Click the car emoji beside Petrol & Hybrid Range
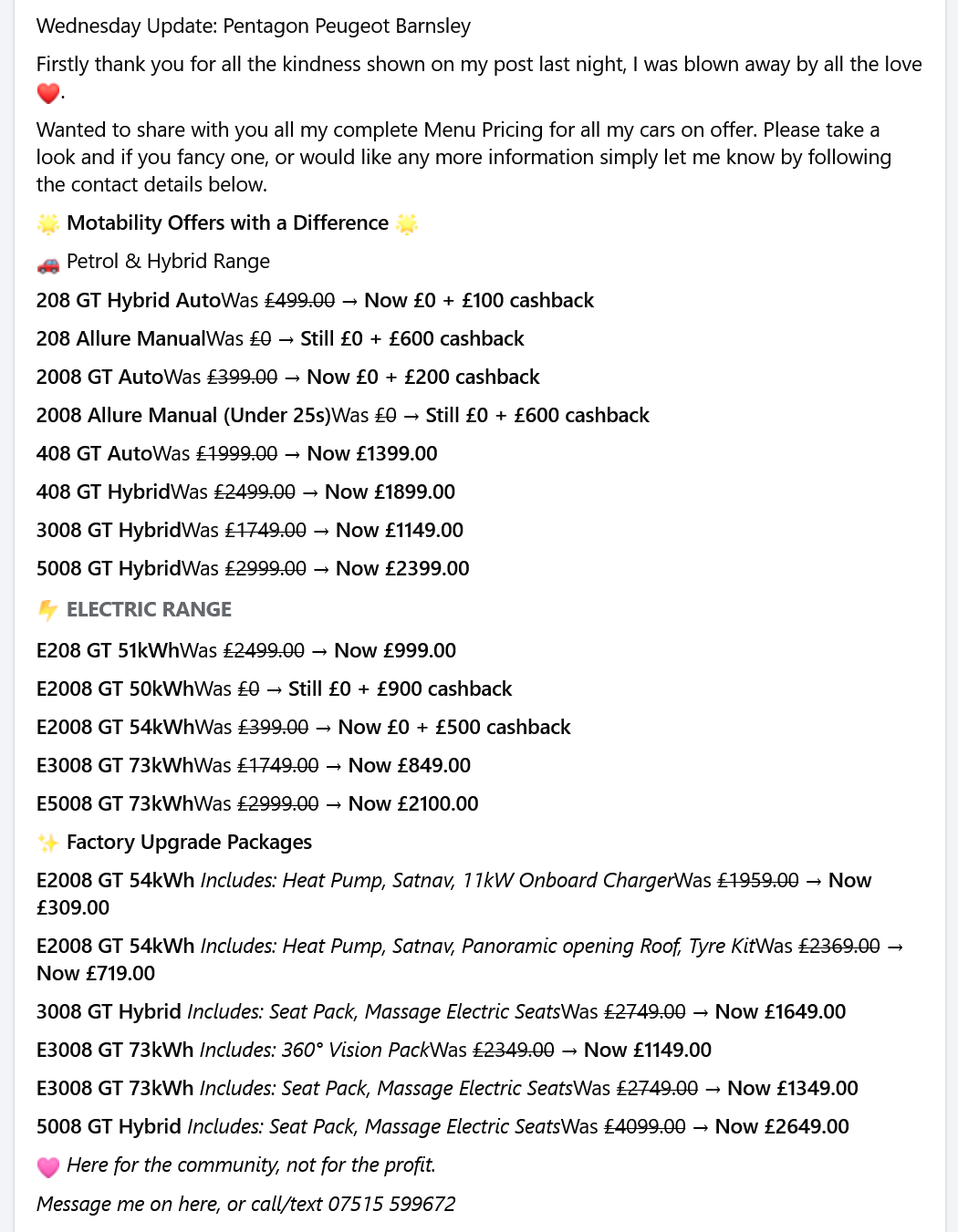The height and width of the screenshot is (1232, 958). pyautogui.click(x=47, y=264)
